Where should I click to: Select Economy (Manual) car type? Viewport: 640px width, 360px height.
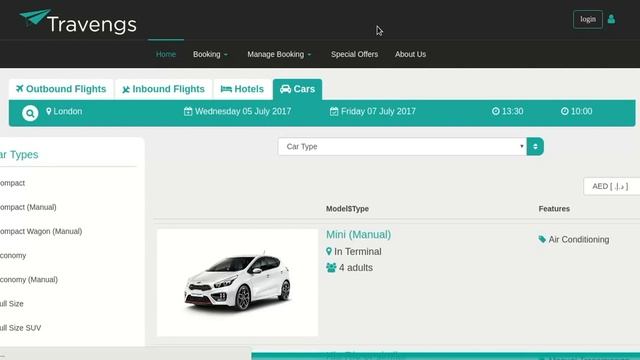(29, 280)
